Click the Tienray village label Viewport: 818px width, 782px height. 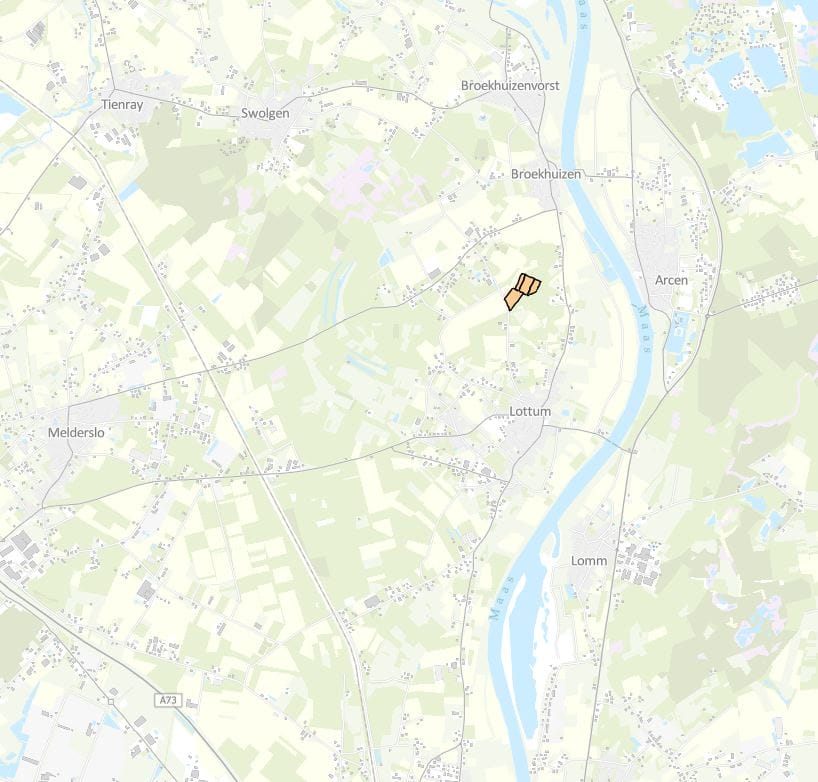122,105
